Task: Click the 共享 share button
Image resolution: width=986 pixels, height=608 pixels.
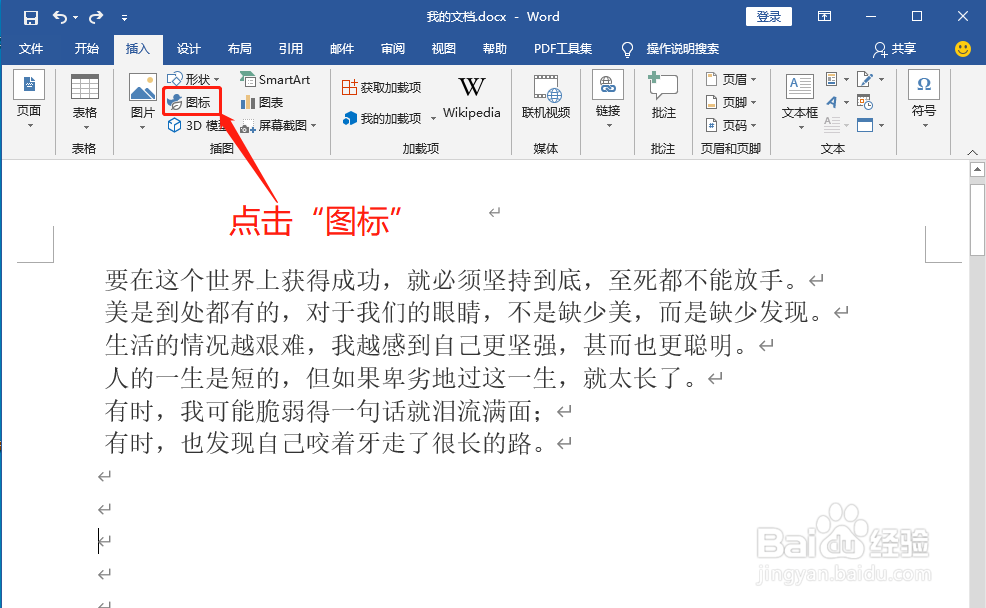Action: pos(895,48)
